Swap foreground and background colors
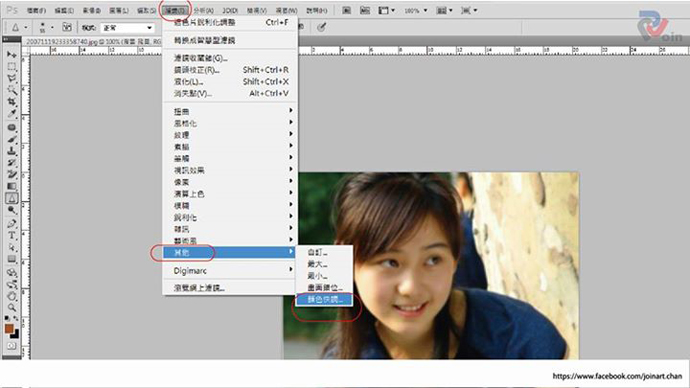690x388 pixels. pyautogui.click(x=15, y=318)
